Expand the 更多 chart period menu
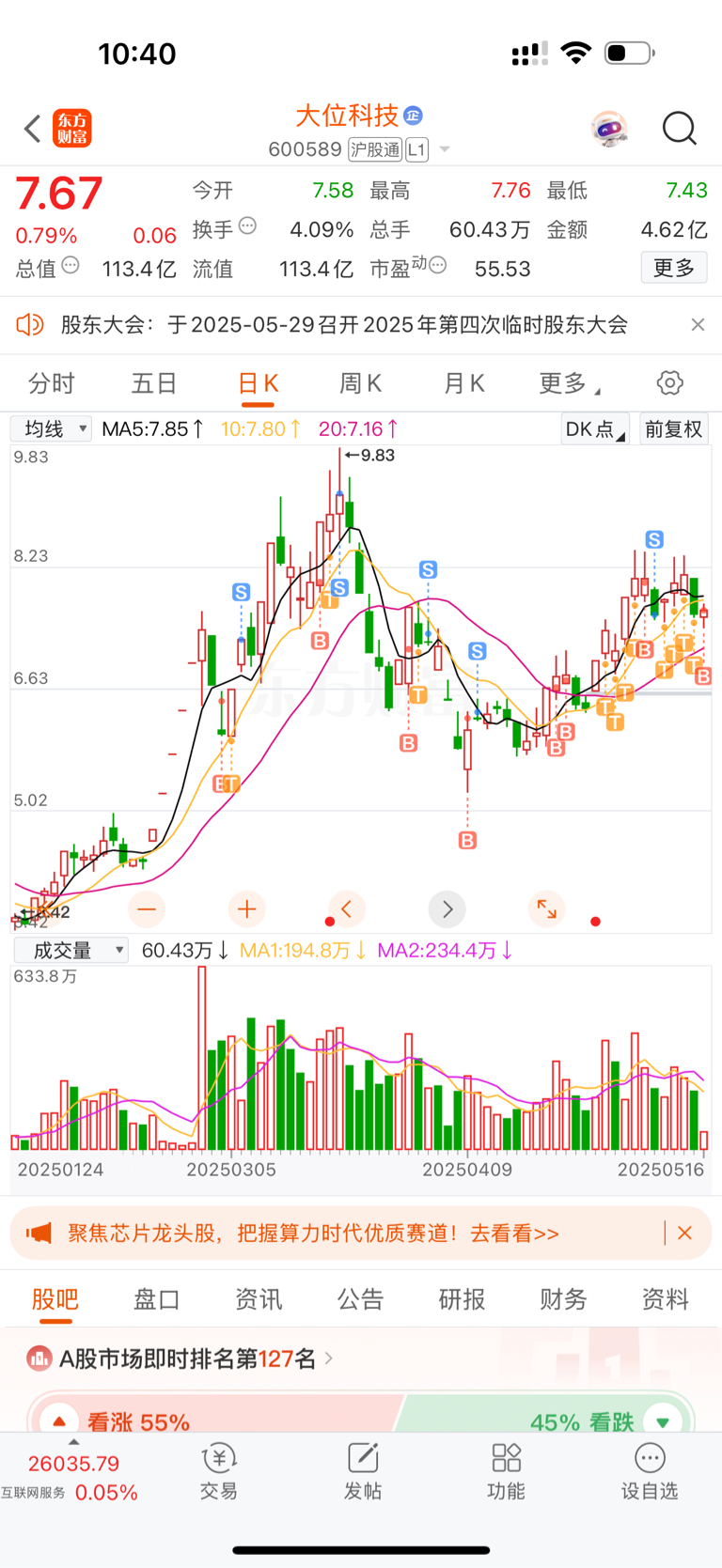Viewport: 722px width, 1568px height. pyautogui.click(x=569, y=383)
